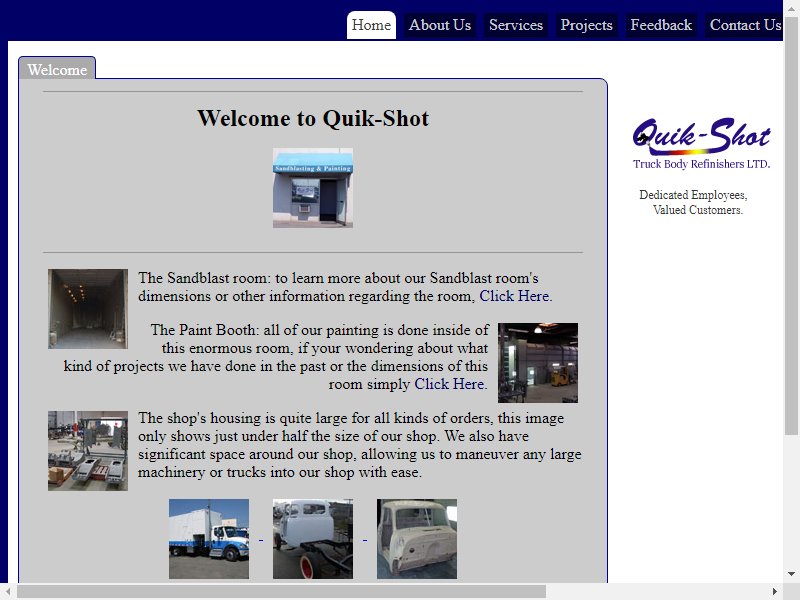The height and width of the screenshot is (600, 800).
Task: Go to the About Us page
Action: click(x=440, y=25)
